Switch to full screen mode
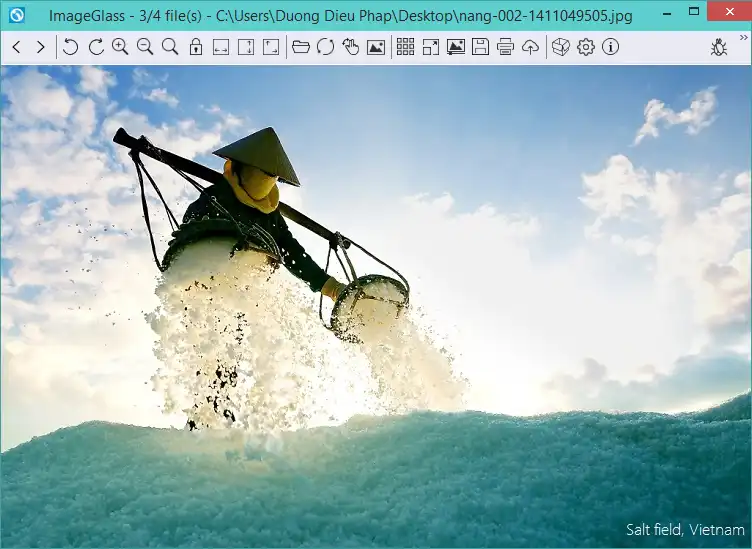Viewport: 752px width, 549px height. tap(430, 47)
